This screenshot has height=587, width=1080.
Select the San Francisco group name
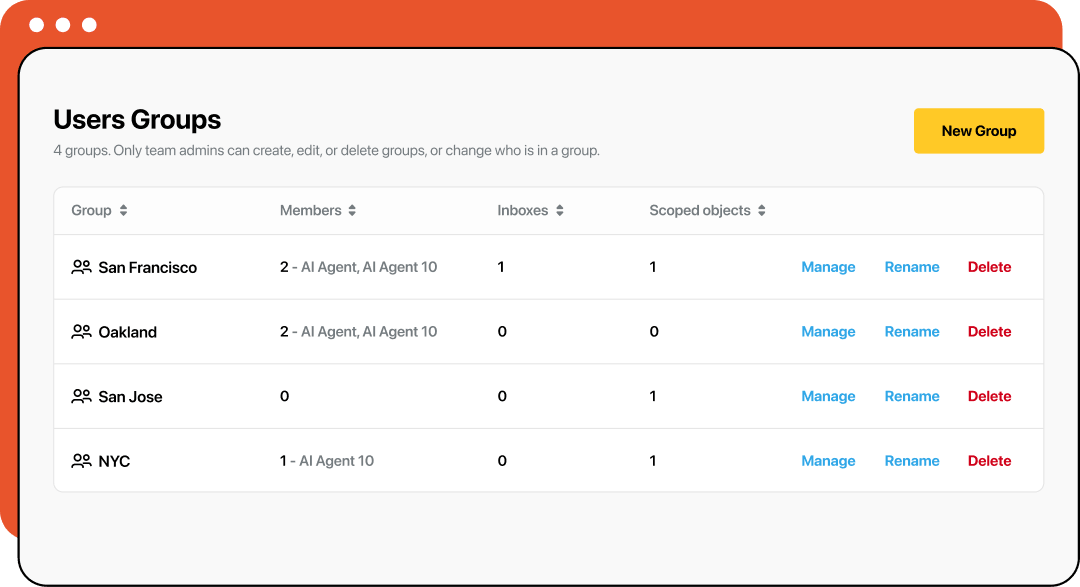click(x=147, y=267)
